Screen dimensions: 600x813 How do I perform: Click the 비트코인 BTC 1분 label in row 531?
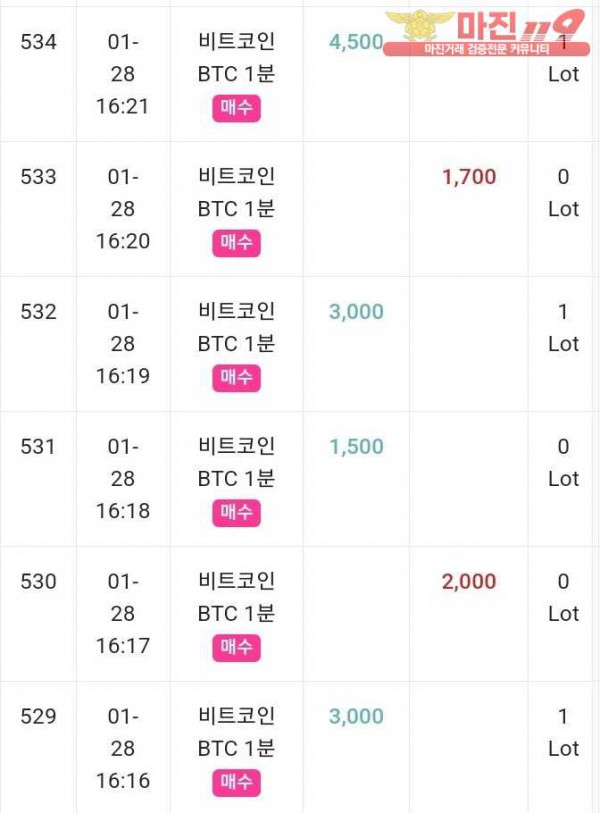(236, 462)
